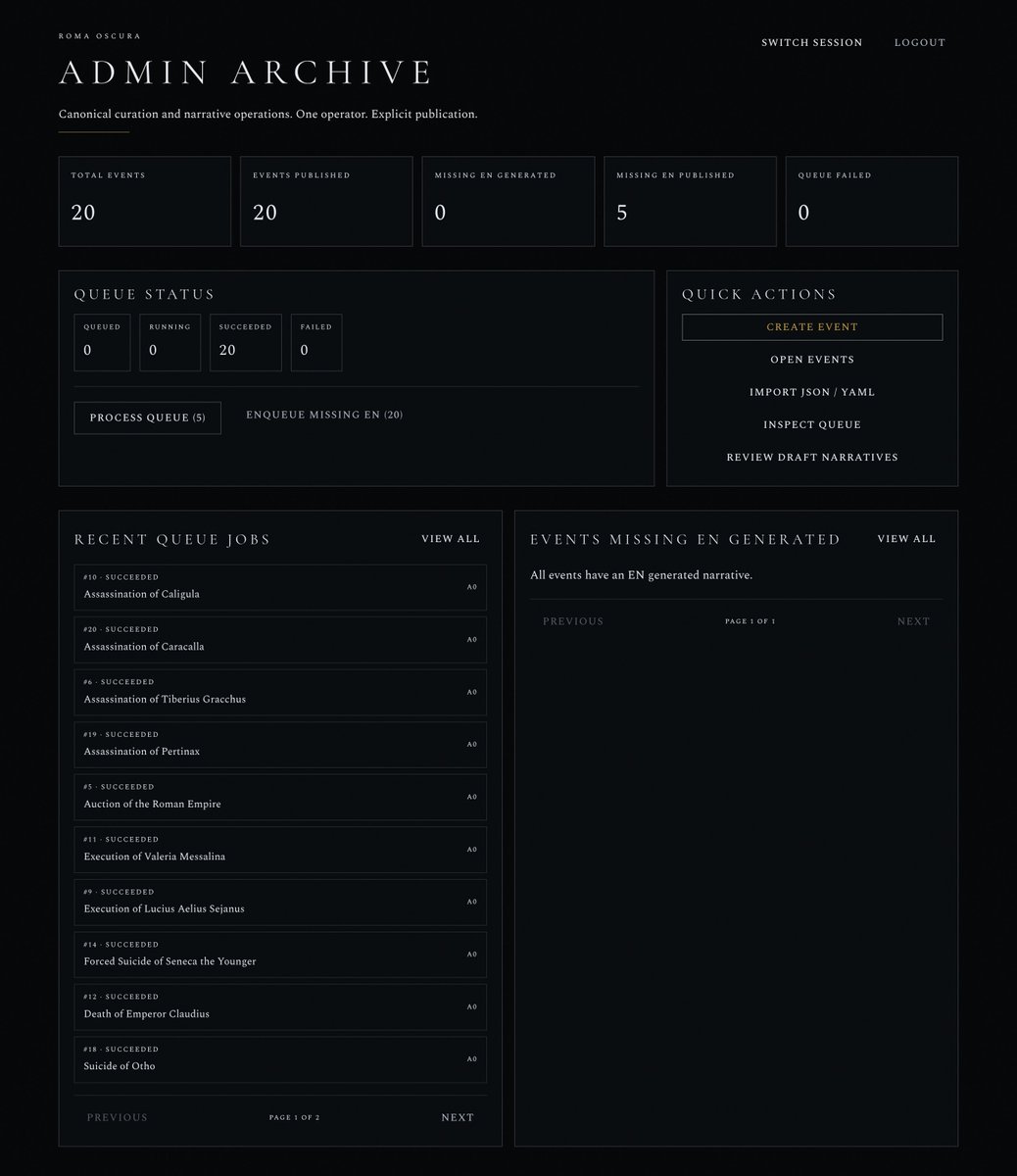Click the Queue Failed stat card

pyautogui.click(x=872, y=201)
